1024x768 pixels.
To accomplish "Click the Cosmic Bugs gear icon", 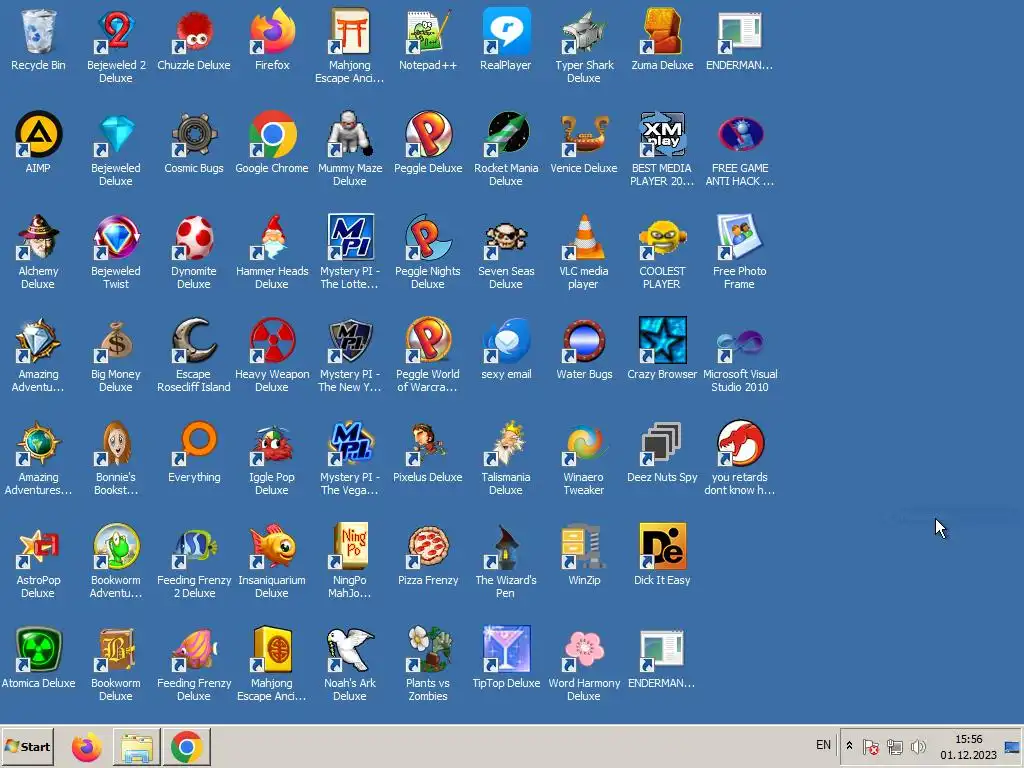I will click(x=194, y=134).
